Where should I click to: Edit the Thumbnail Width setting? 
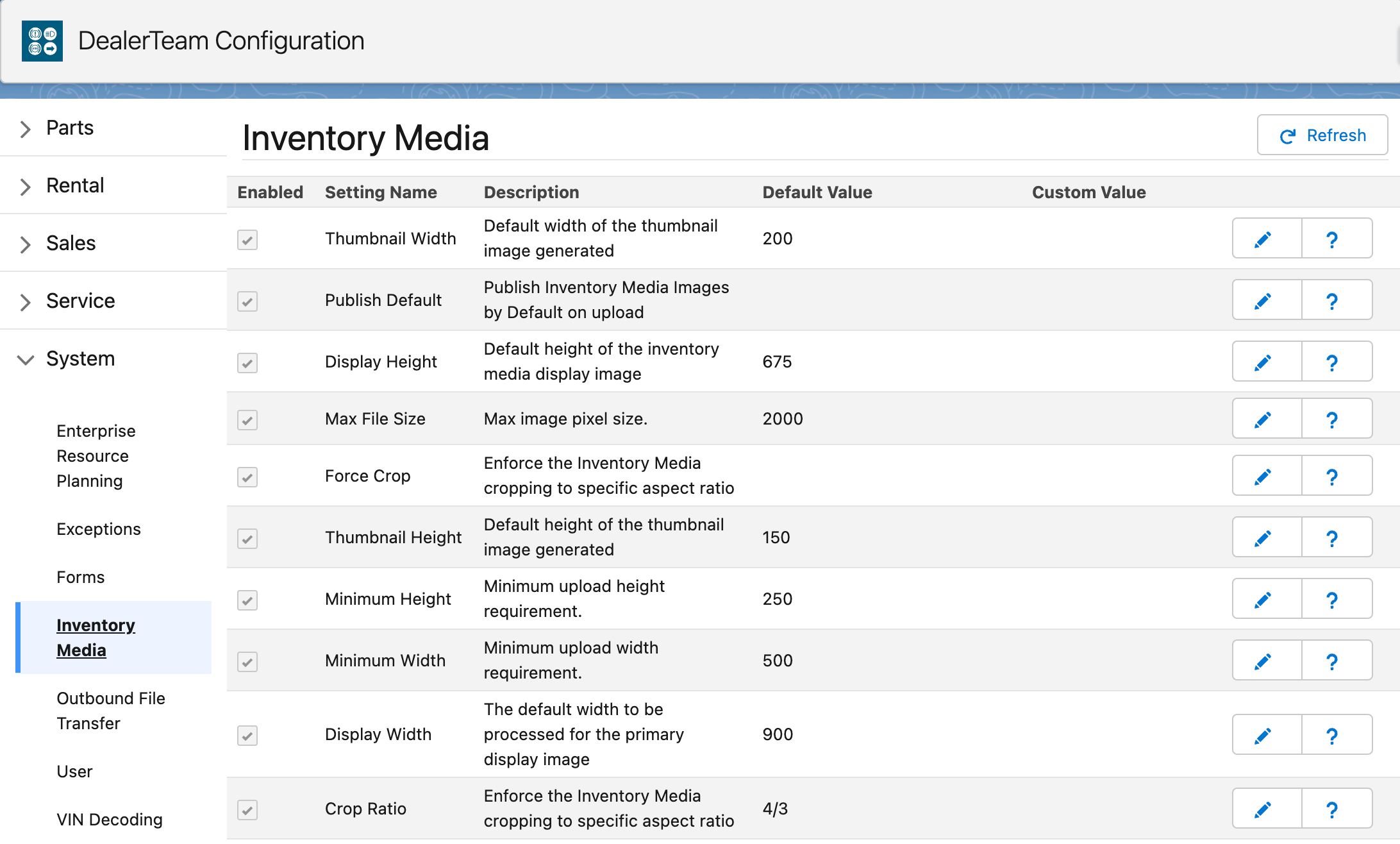[x=1267, y=239]
